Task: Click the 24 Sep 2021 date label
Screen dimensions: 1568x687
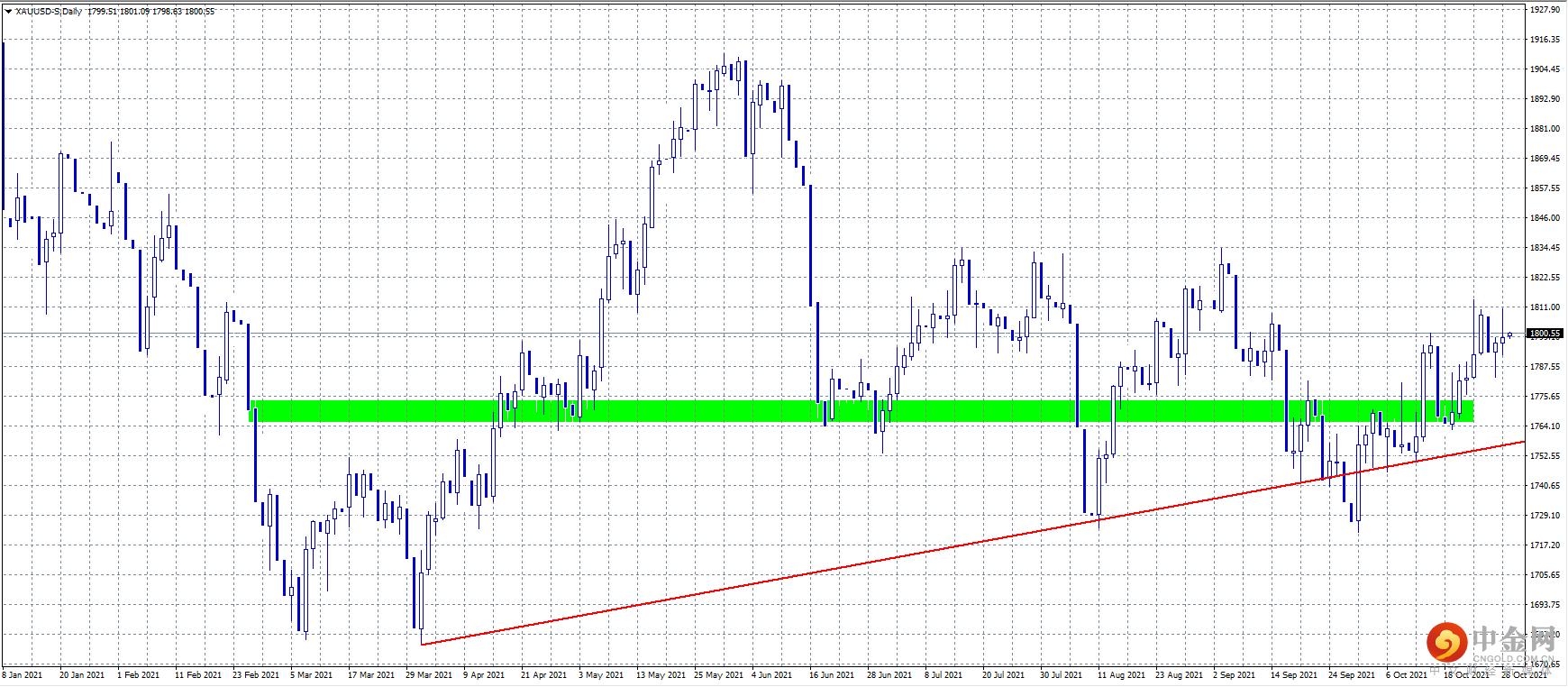Action: click(1352, 675)
